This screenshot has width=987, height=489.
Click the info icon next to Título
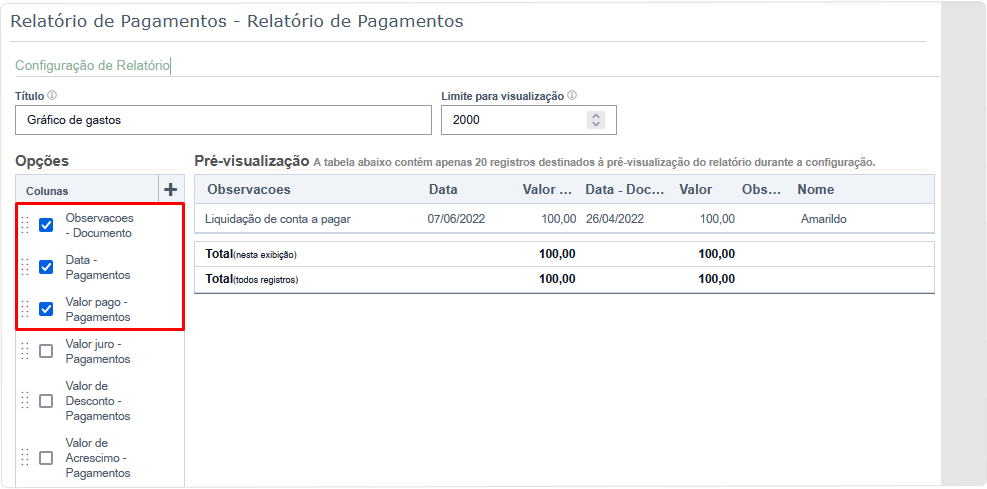(52, 96)
